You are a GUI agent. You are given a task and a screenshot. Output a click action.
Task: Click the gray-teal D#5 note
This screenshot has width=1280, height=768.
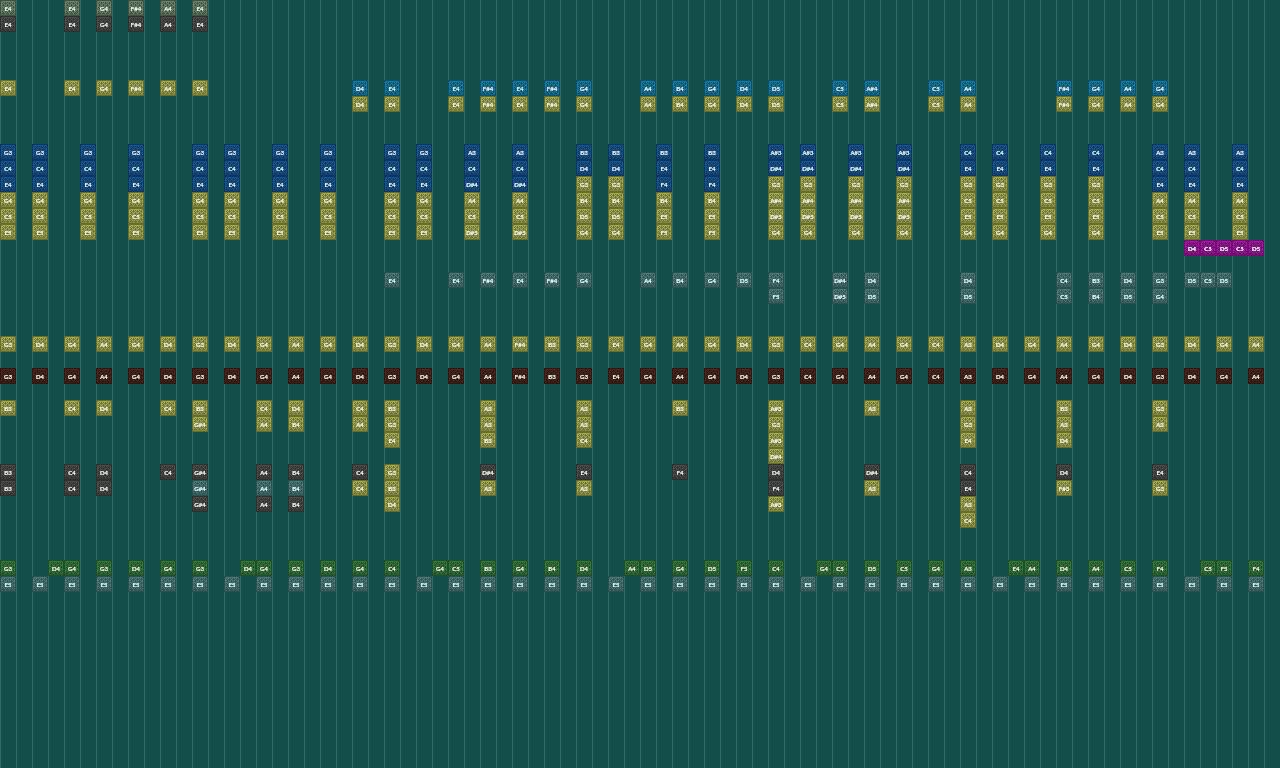click(x=840, y=296)
